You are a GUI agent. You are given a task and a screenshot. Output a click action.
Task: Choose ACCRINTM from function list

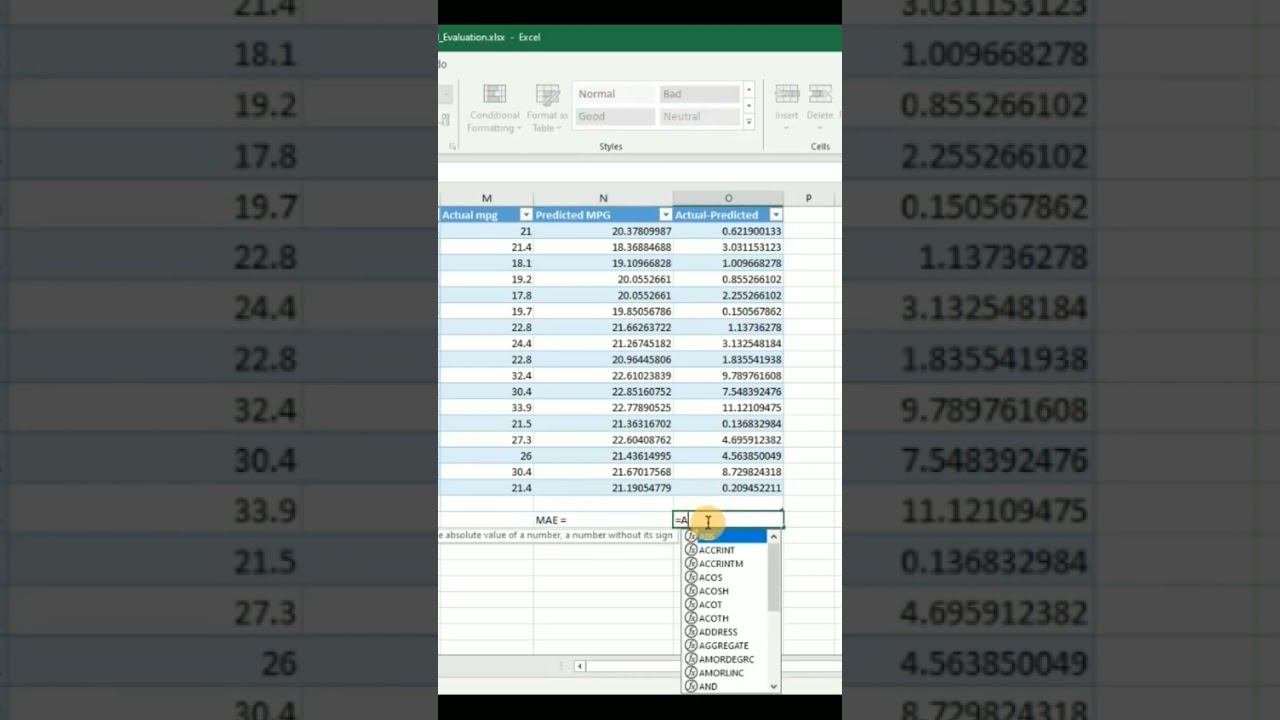(x=725, y=564)
